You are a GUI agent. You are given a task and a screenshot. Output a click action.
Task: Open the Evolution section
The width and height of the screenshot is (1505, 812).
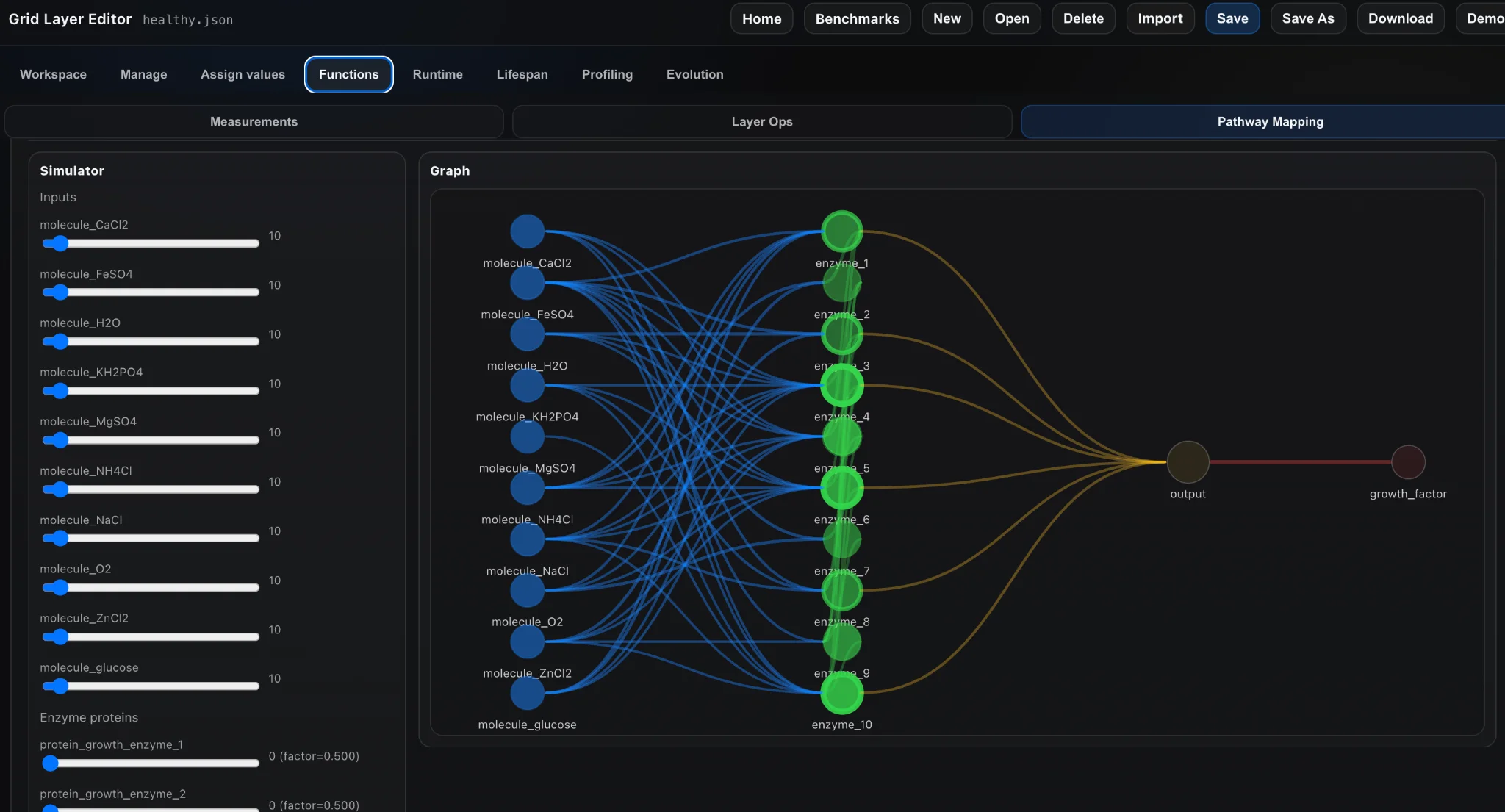694,74
